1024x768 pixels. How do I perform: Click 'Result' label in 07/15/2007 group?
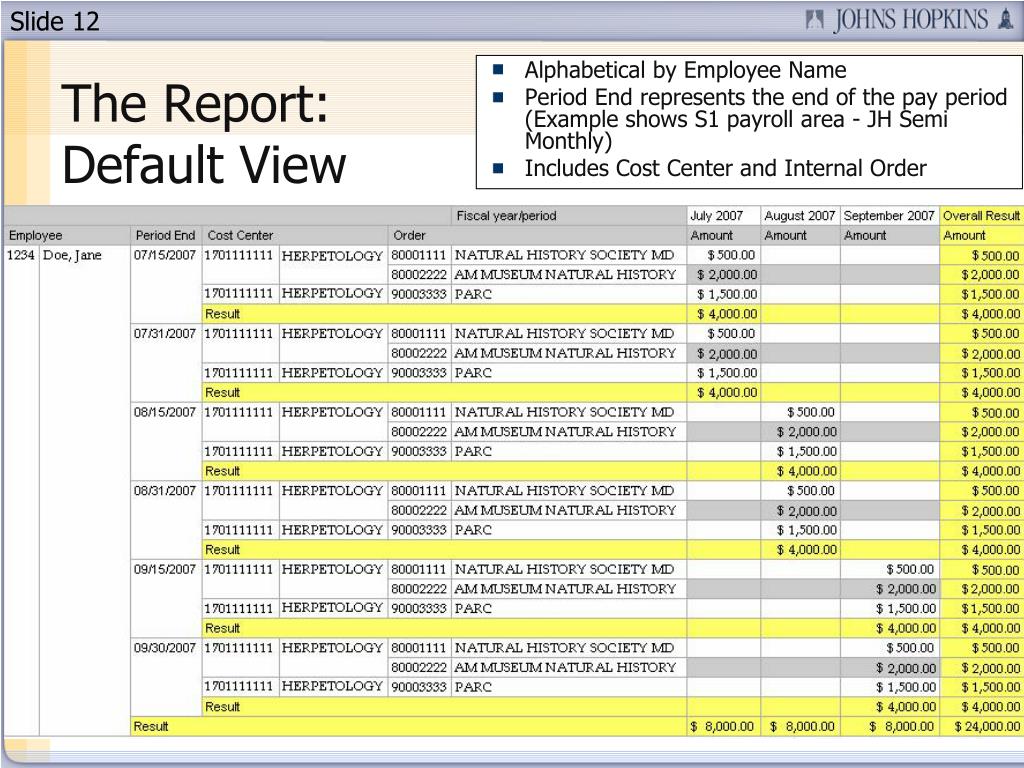coord(223,313)
